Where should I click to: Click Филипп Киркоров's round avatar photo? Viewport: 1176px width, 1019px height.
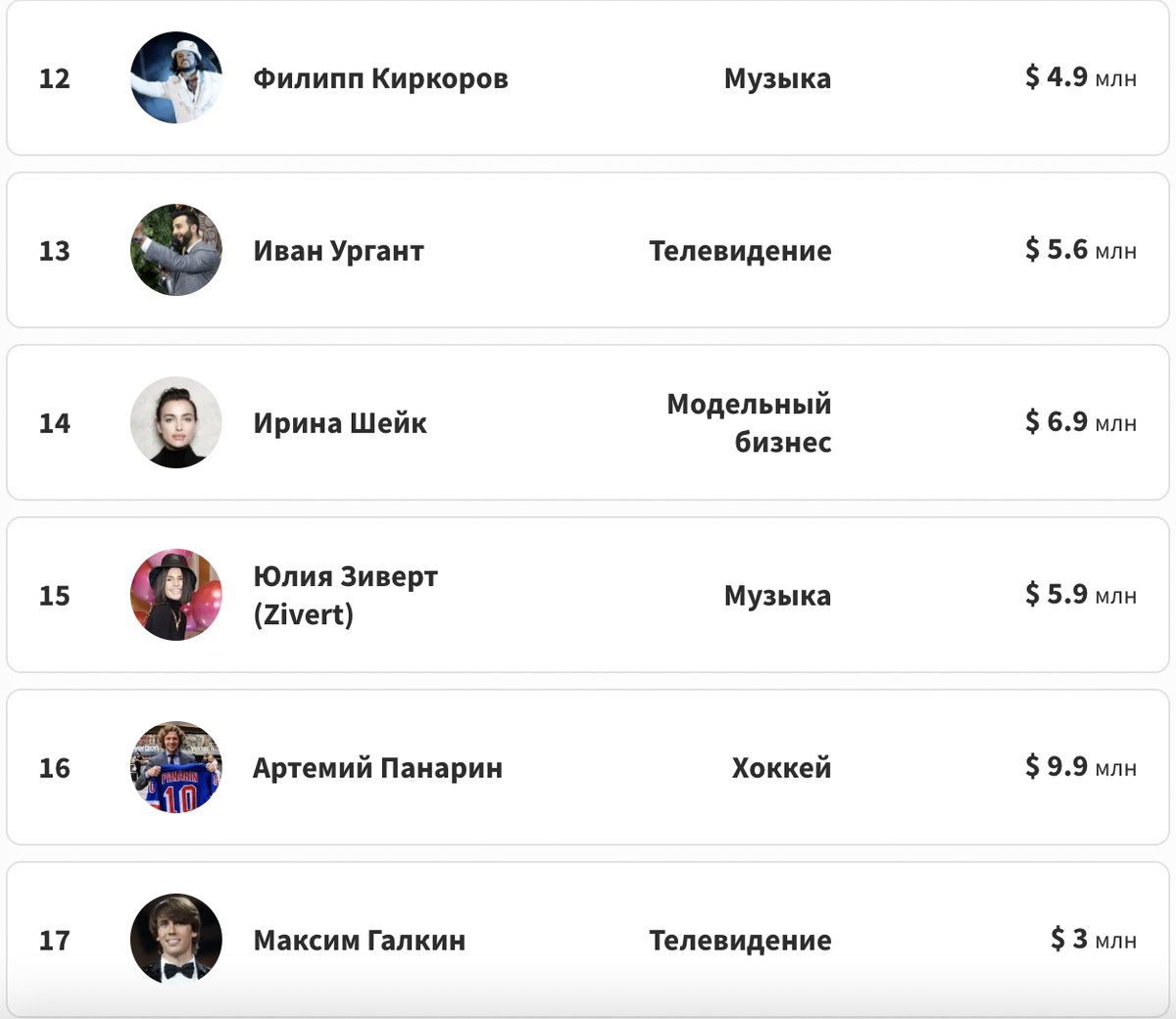tap(176, 78)
